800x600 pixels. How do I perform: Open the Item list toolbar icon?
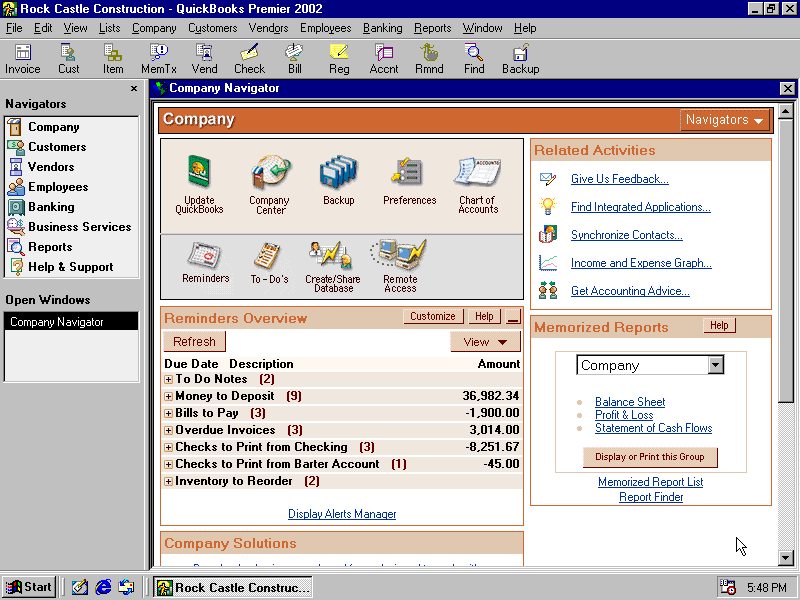(x=113, y=59)
